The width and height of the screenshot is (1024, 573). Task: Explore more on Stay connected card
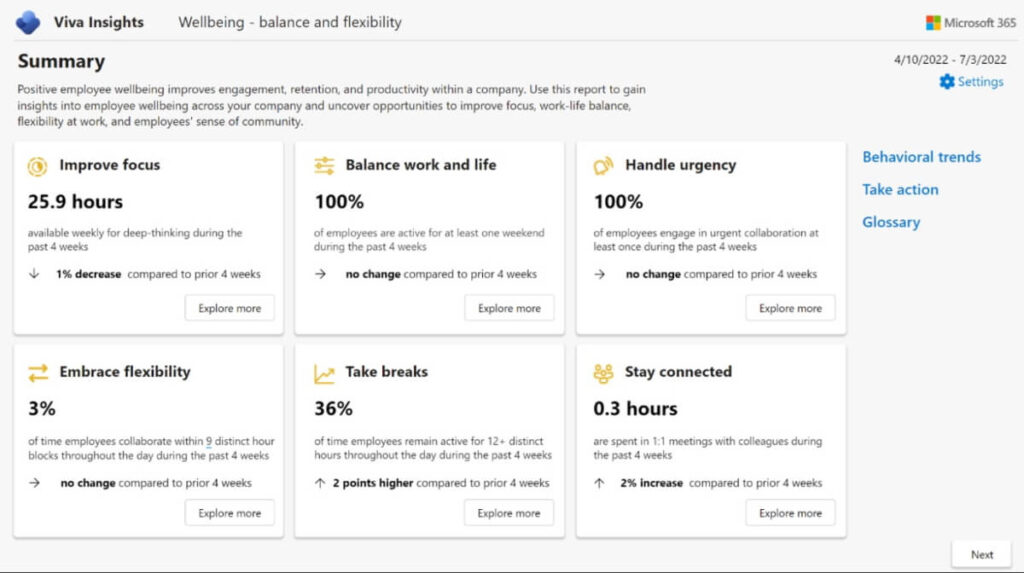[790, 513]
